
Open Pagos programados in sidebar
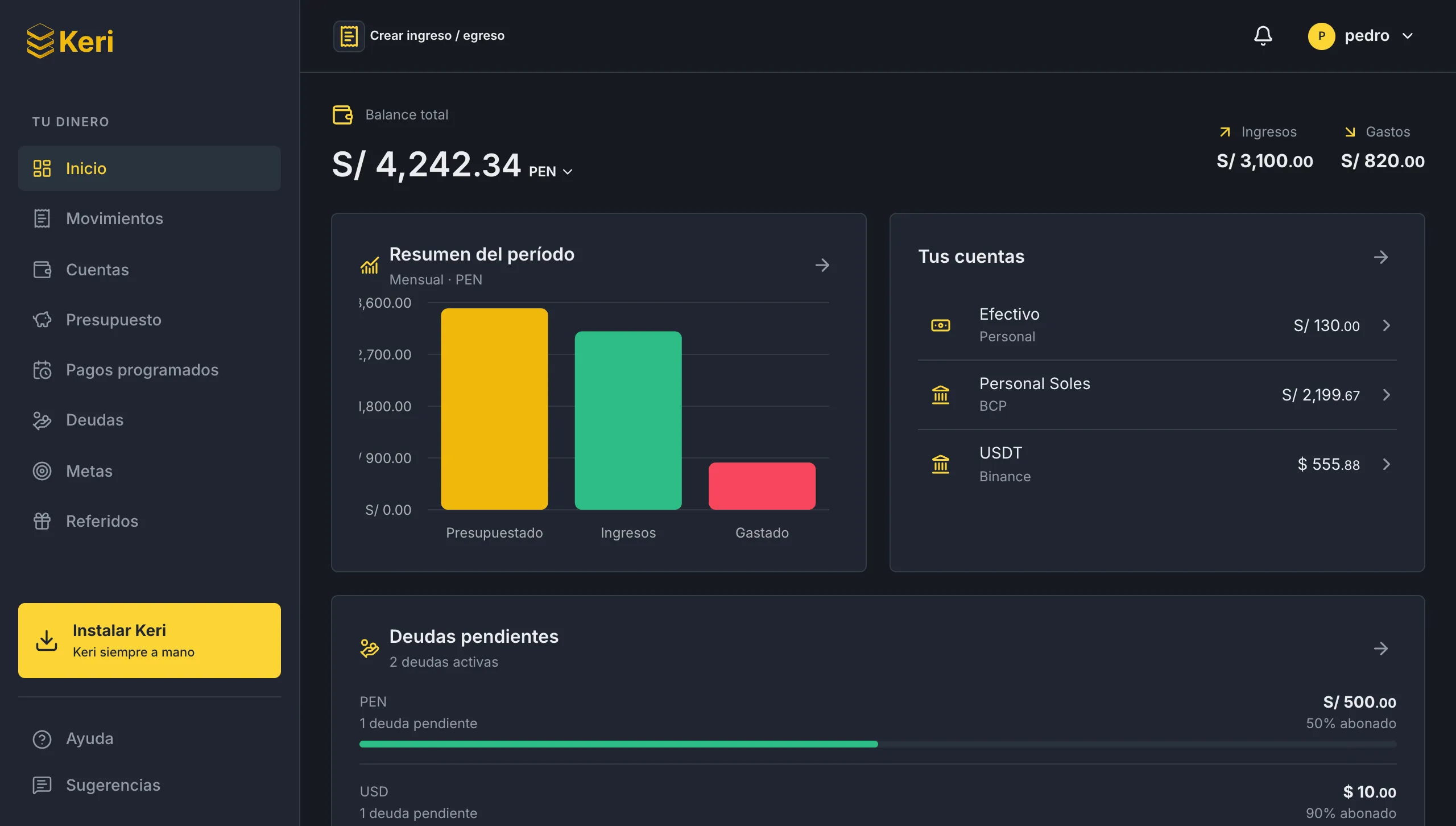(150, 370)
